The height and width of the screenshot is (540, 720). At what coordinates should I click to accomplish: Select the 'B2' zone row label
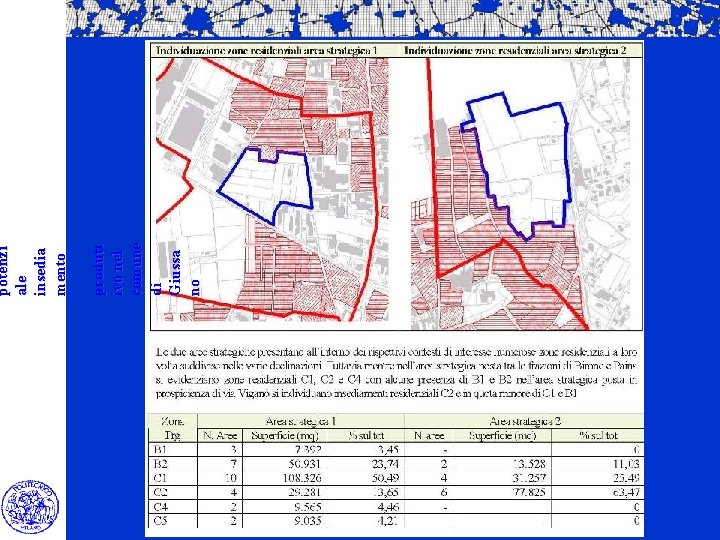[161, 464]
